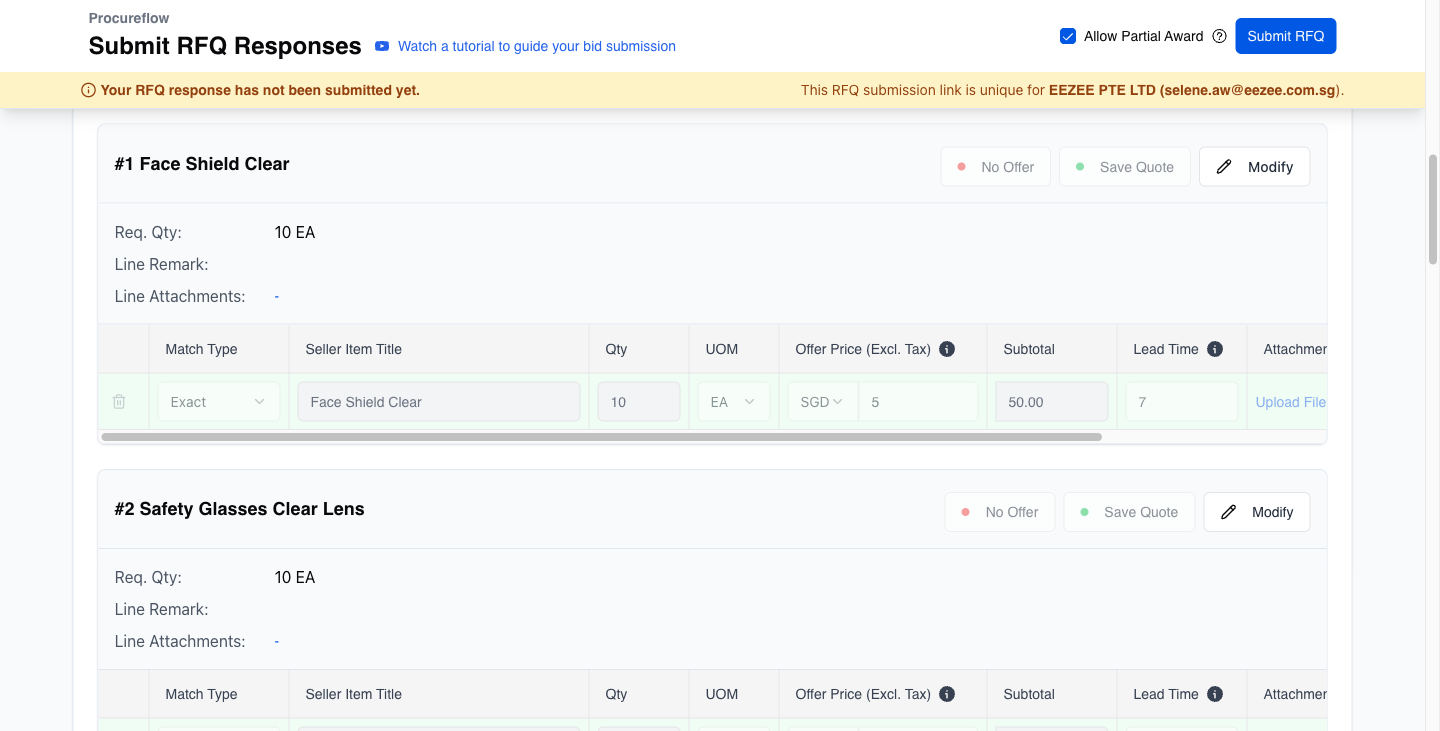
Task: Click Match Type column header in Face Shield table
Action: coord(202,349)
